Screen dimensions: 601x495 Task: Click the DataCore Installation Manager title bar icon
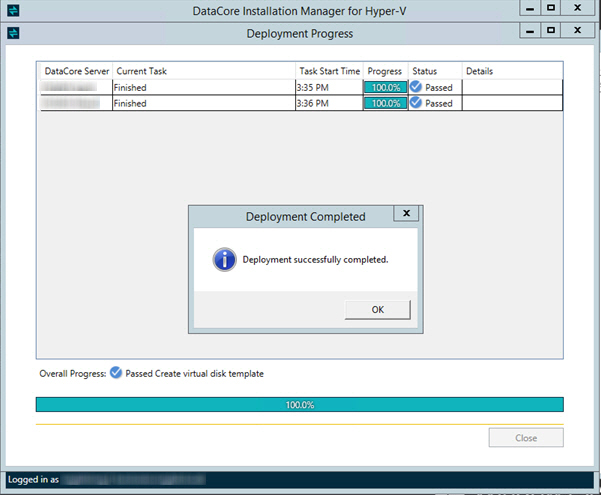click(13, 12)
